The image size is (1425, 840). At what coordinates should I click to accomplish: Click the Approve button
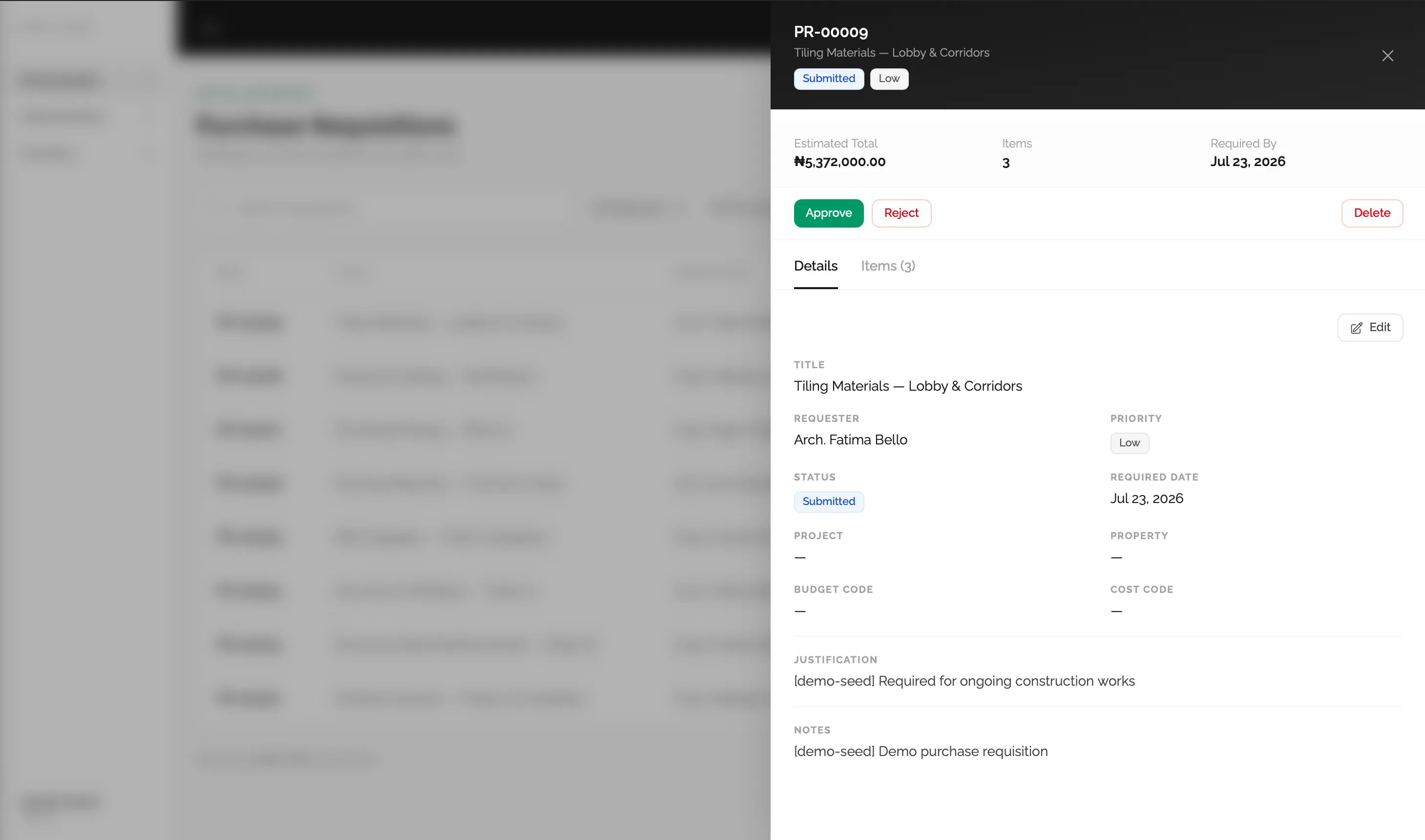829,213
